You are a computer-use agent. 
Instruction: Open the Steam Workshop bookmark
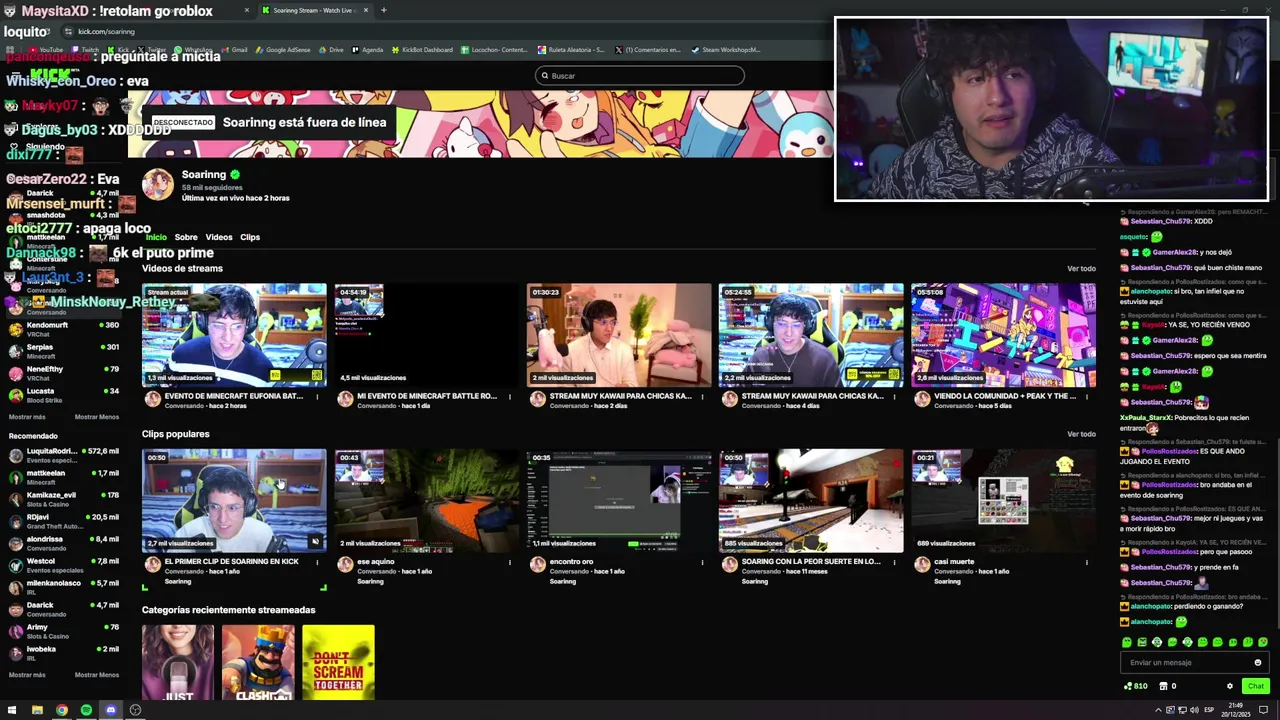point(726,49)
